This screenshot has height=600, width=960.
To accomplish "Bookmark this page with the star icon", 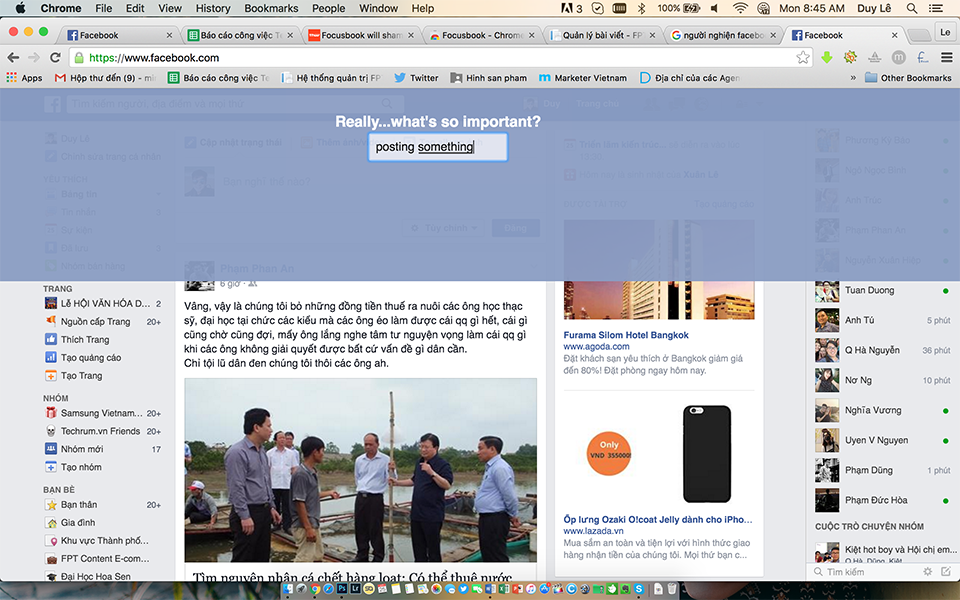I will (x=803, y=58).
